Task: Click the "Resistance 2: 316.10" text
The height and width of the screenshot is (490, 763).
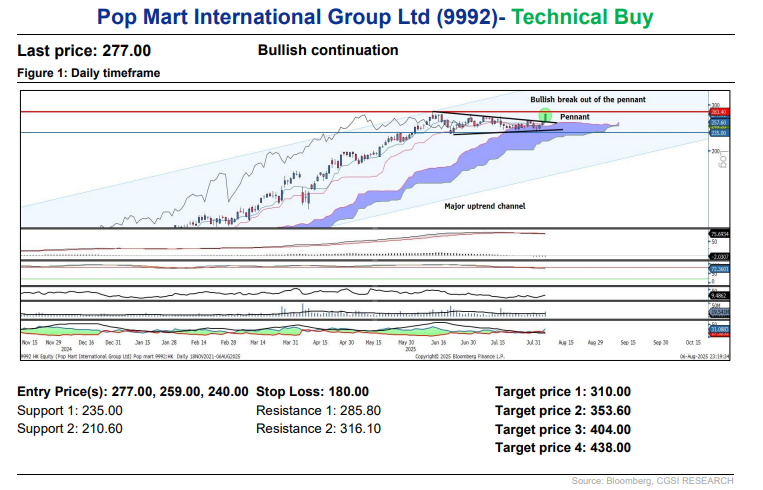Action: (x=318, y=429)
